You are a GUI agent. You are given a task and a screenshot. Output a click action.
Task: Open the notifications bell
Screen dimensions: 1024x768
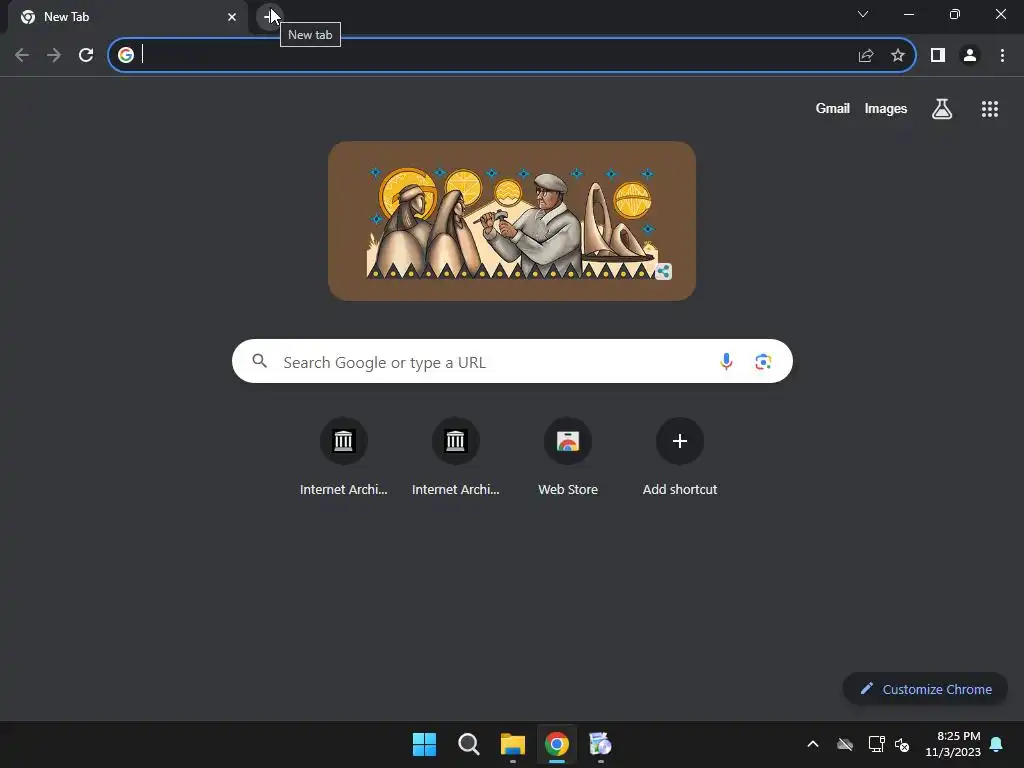(996, 744)
